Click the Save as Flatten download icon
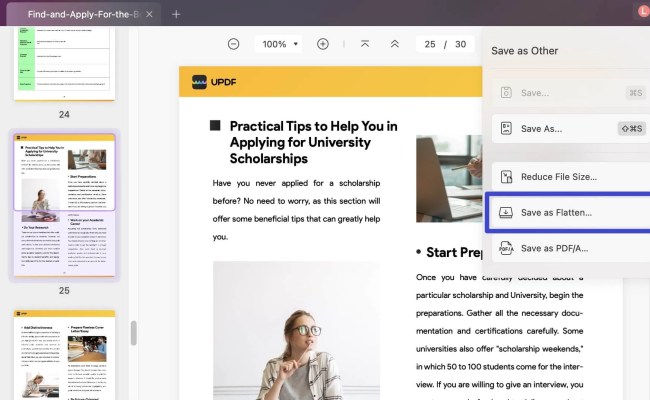 click(x=506, y=213)
